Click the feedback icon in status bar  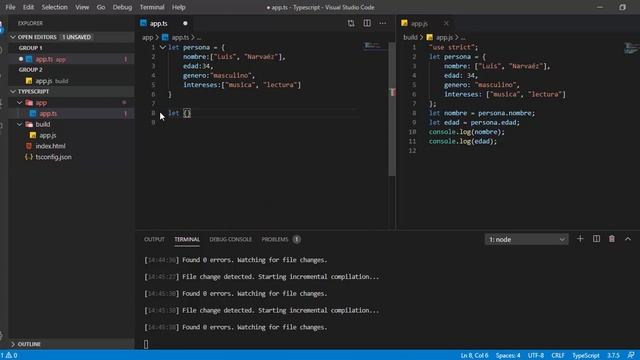[631, 356]
